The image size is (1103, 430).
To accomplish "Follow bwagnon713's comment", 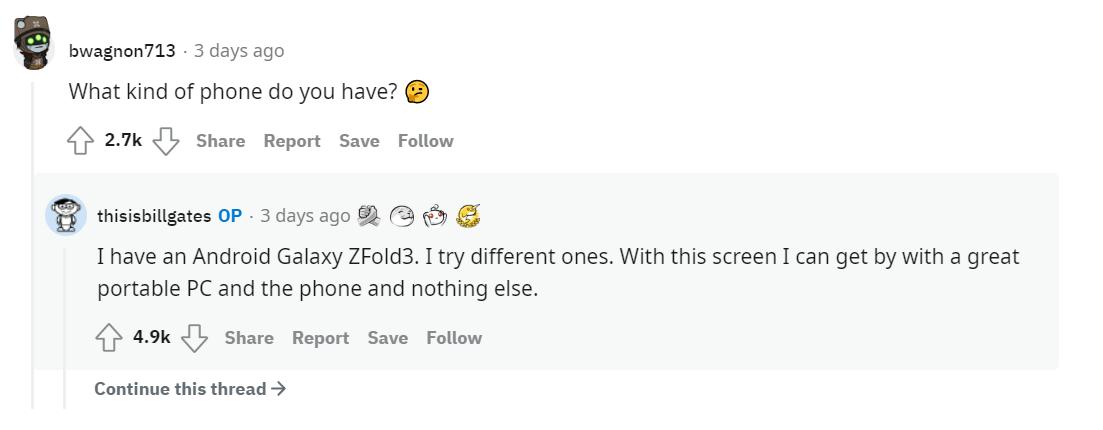I will pos(425,141).
